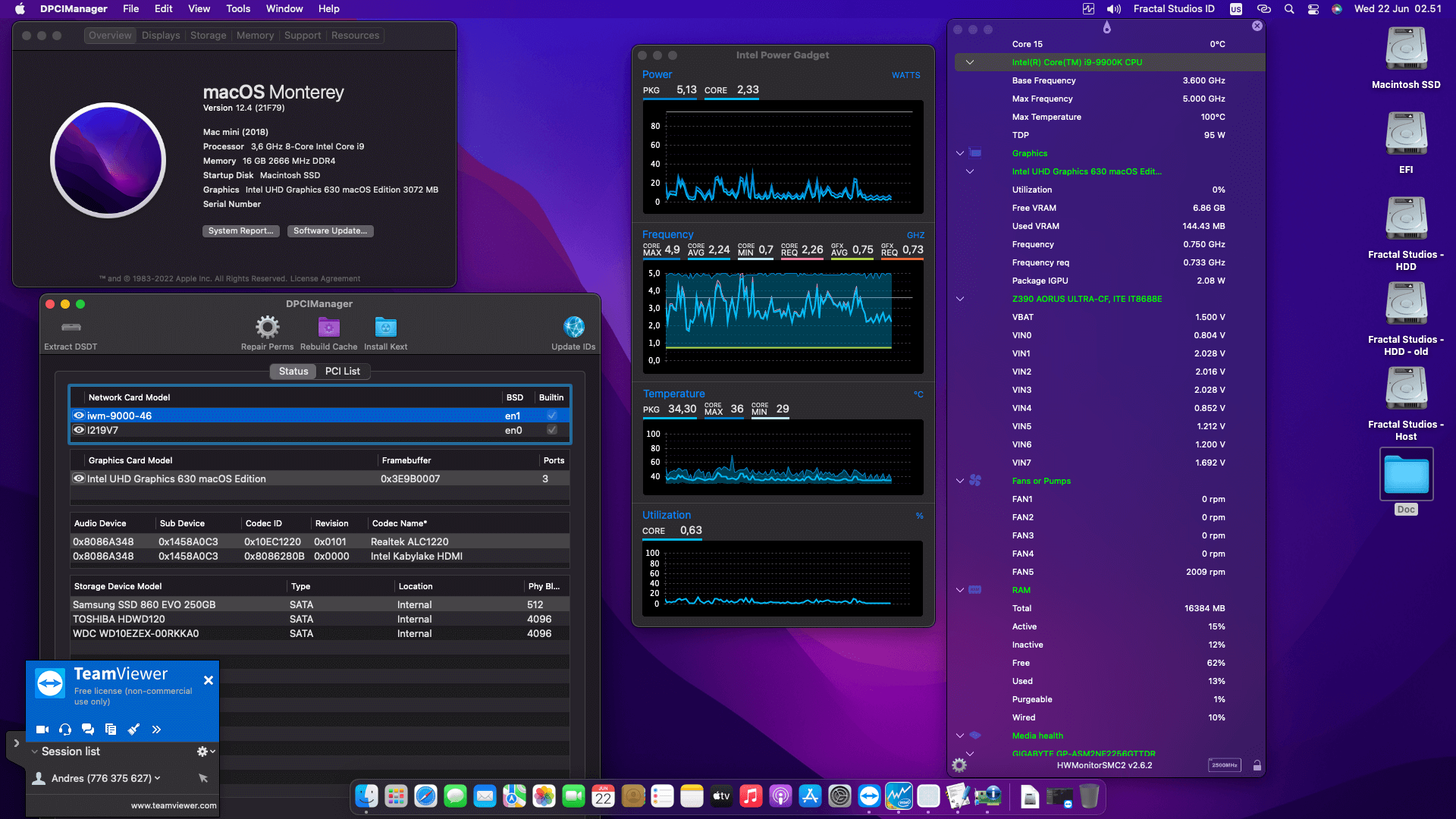Viewport: 1456px width, 819px height.
Task: Start TeamViewer video call via camera icon
Action: (42, 730)
